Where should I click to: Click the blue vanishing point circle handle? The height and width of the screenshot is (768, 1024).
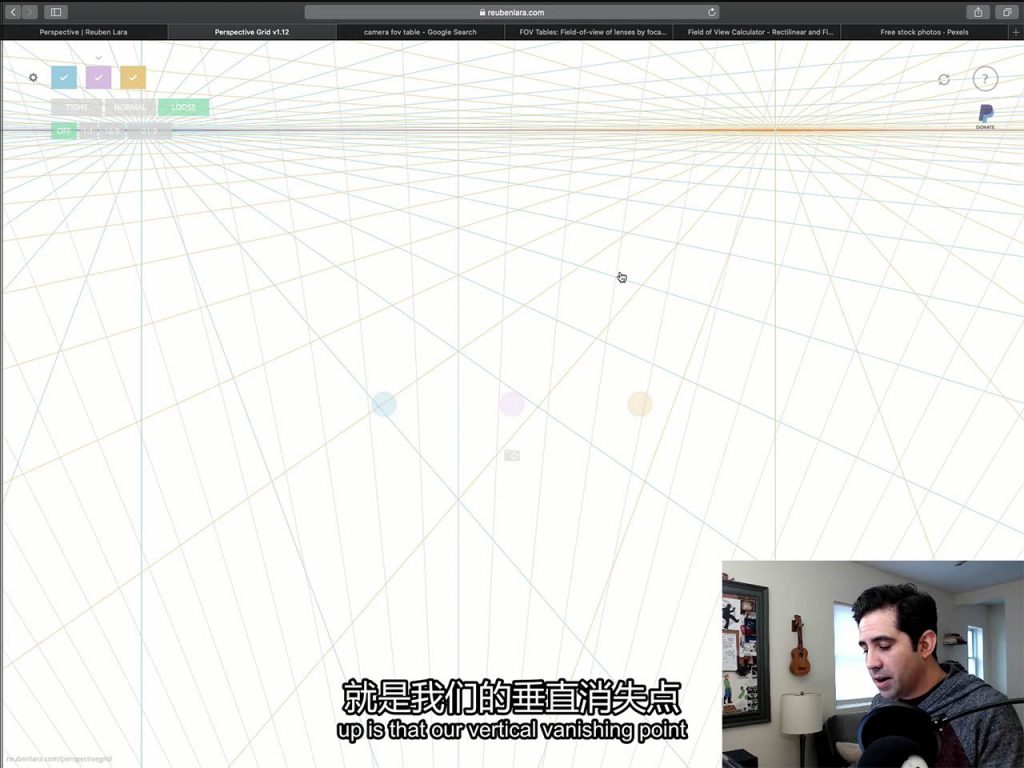pos(384,404)
